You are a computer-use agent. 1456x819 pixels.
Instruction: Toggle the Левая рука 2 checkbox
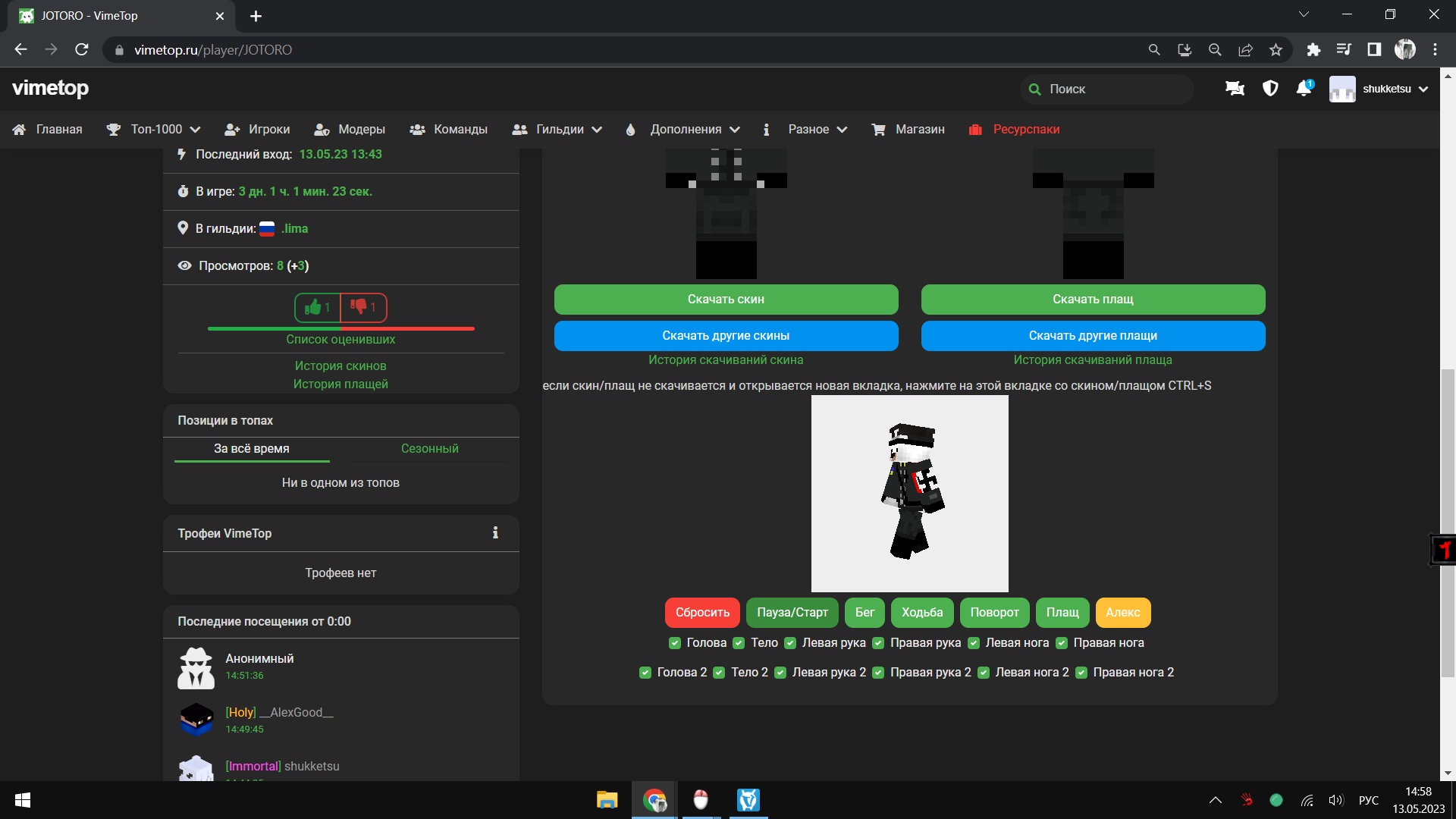pyautogui.click(x=780, y=673)
